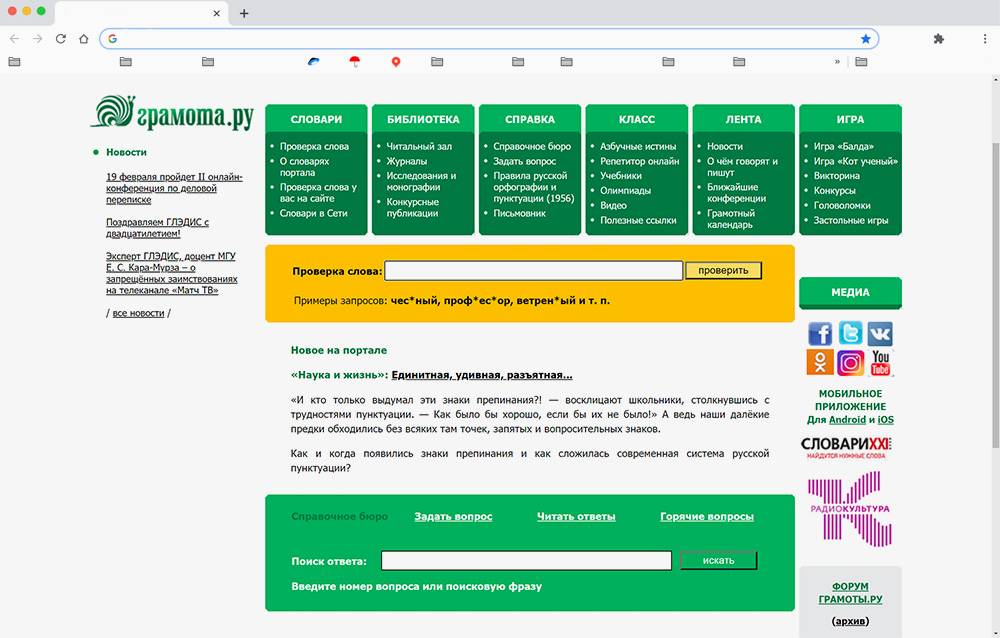Image resolution: width=1000 pixels, height=638 pixels.
Task: Open Горячие вопросы link
Action: (x=707, y=516)
